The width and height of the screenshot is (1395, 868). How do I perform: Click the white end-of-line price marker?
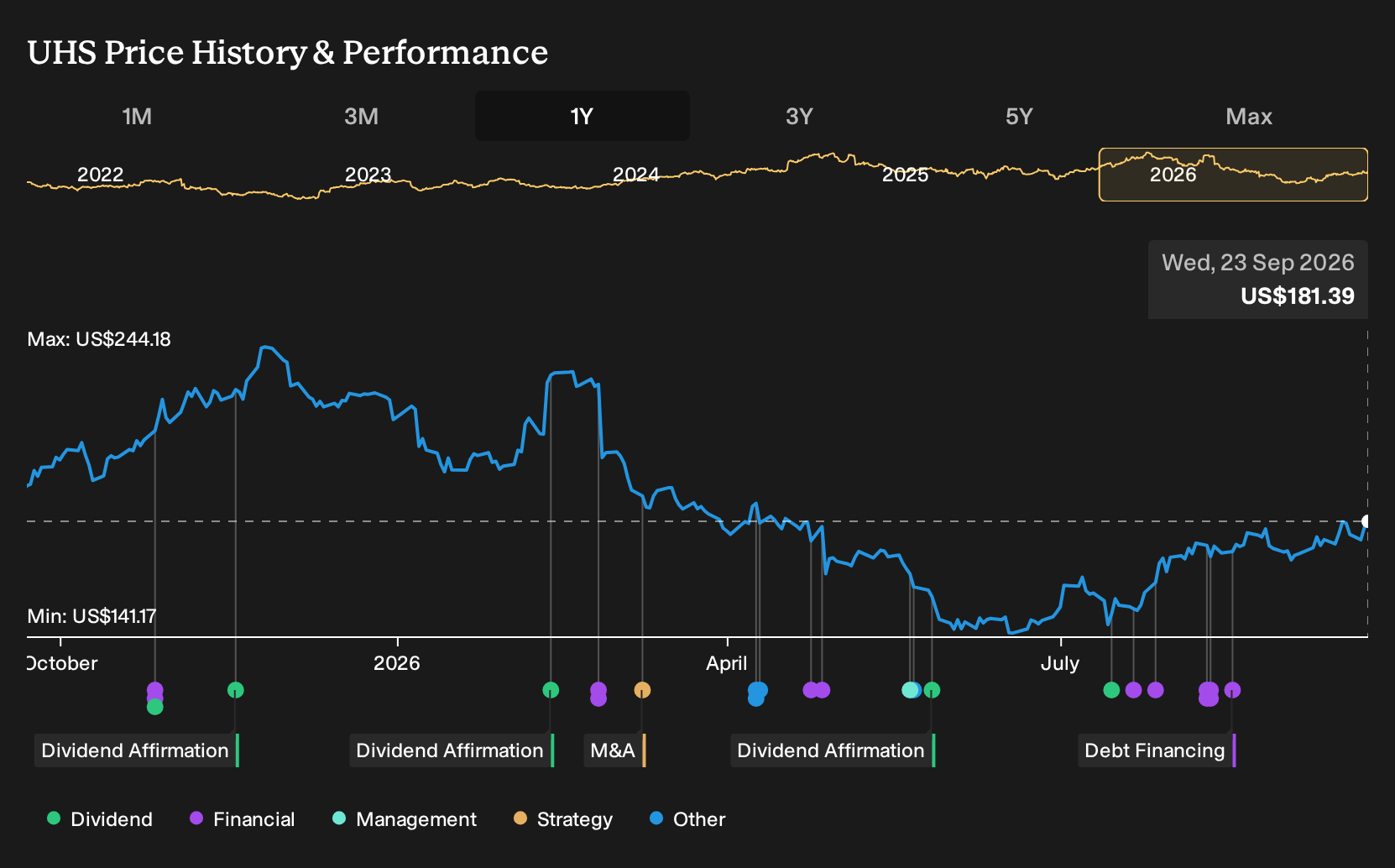point(1366,521)
